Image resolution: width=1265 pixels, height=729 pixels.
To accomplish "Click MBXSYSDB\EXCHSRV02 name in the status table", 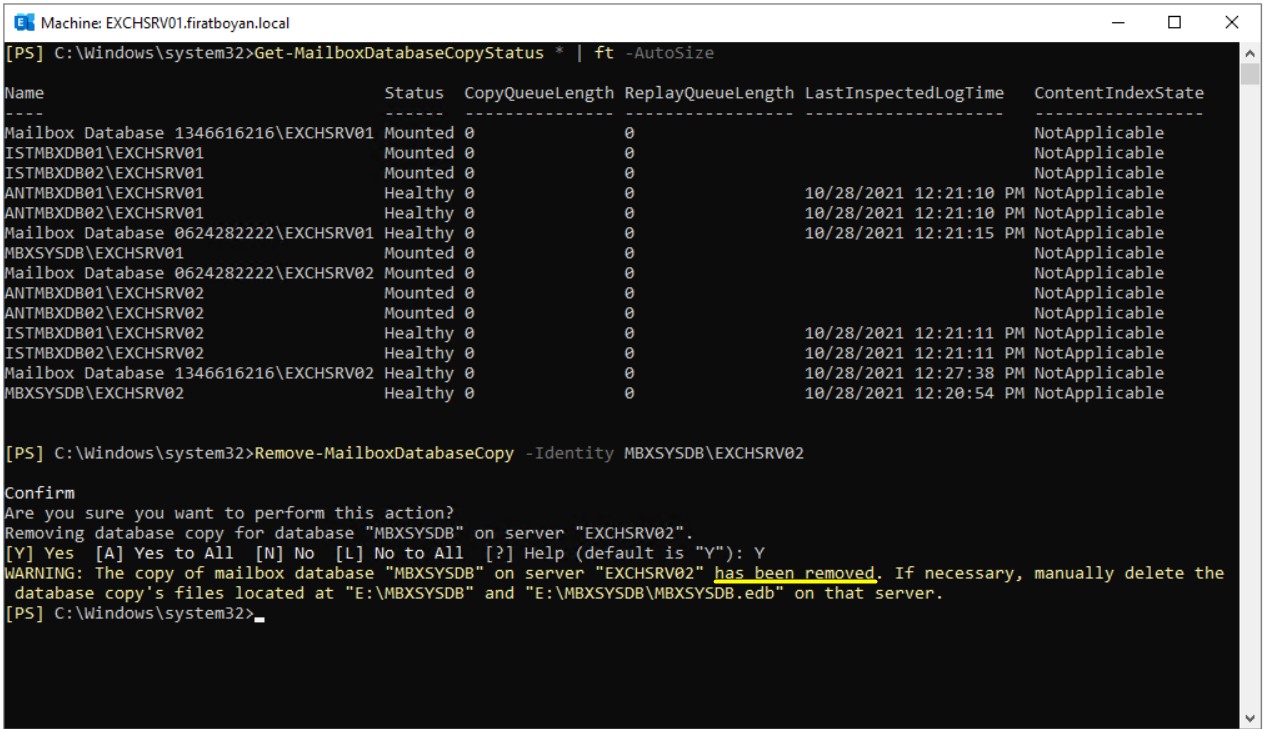I will [x=94, y=393].
